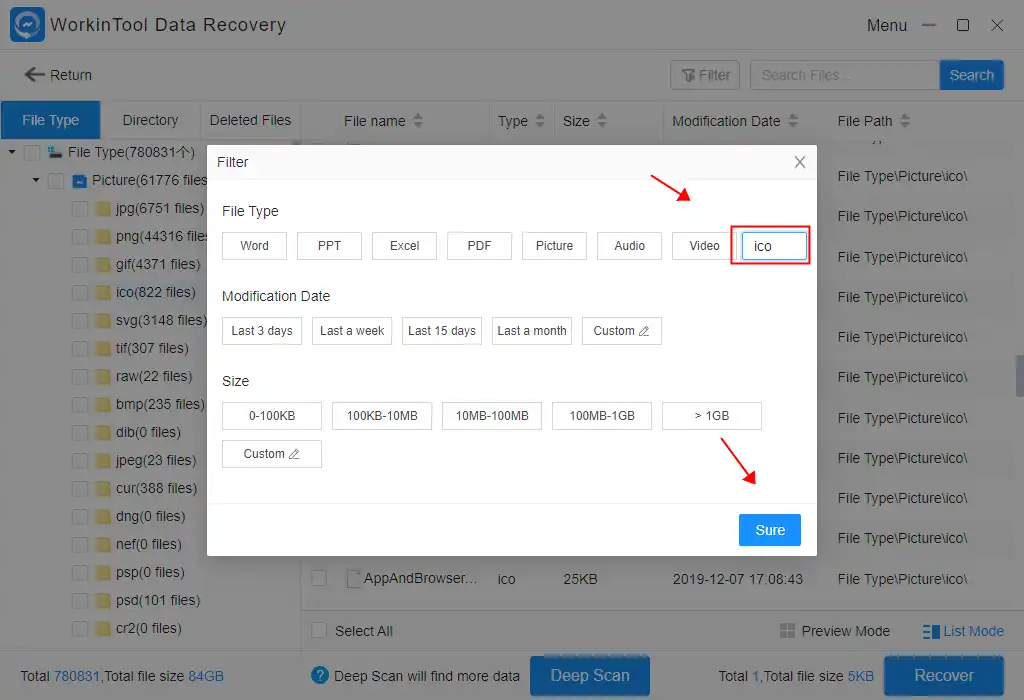Select the PPT file type filter
1024x700 pixels.
point(329,246)
